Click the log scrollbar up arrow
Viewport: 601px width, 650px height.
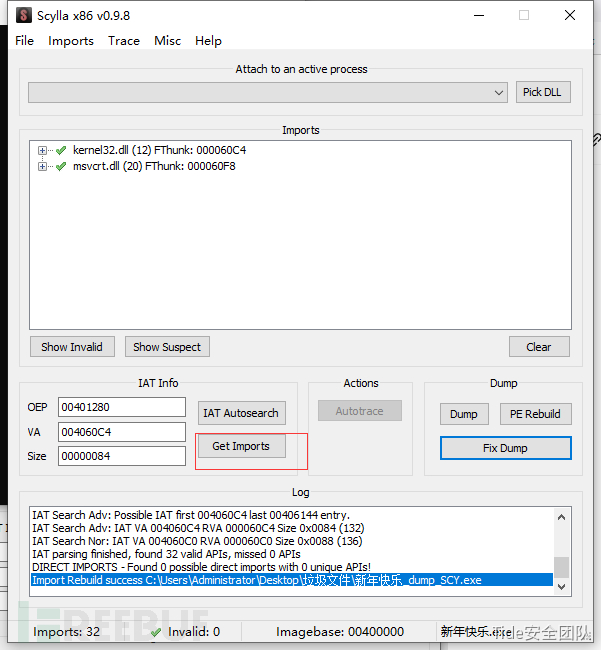click(x=562, y=517)
